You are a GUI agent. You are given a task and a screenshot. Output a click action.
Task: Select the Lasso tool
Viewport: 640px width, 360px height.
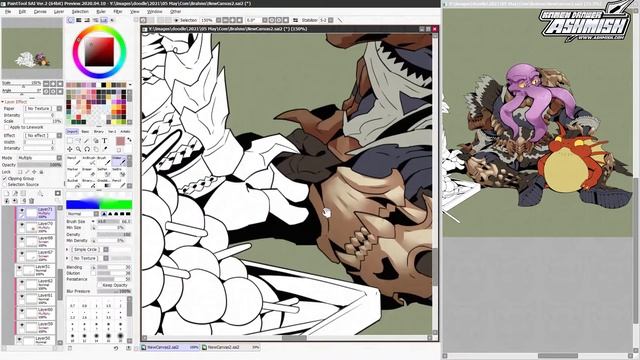(78, 140)
